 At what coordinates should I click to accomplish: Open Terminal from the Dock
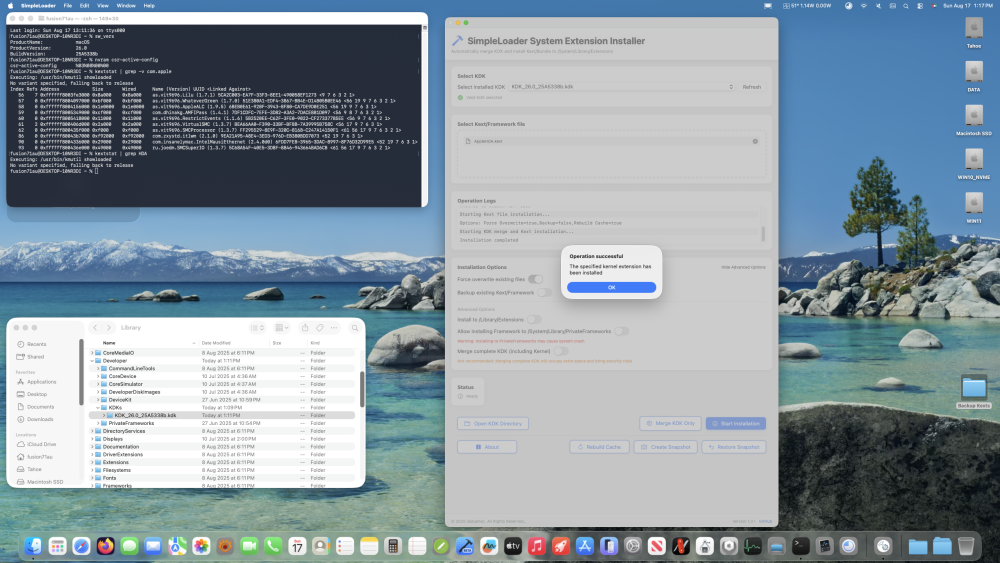[x=800, y=546]
